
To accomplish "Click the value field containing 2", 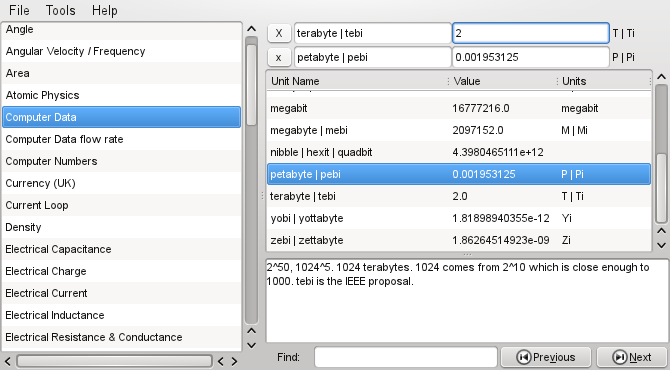I will pyautogui.click(x=530, y=33).
